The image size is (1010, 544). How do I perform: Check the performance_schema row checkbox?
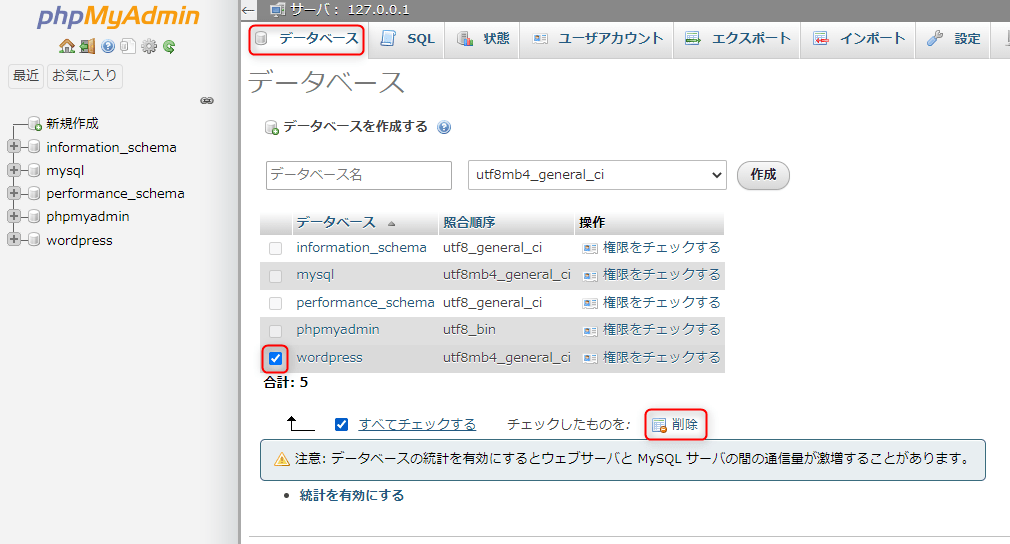point(276,303)
